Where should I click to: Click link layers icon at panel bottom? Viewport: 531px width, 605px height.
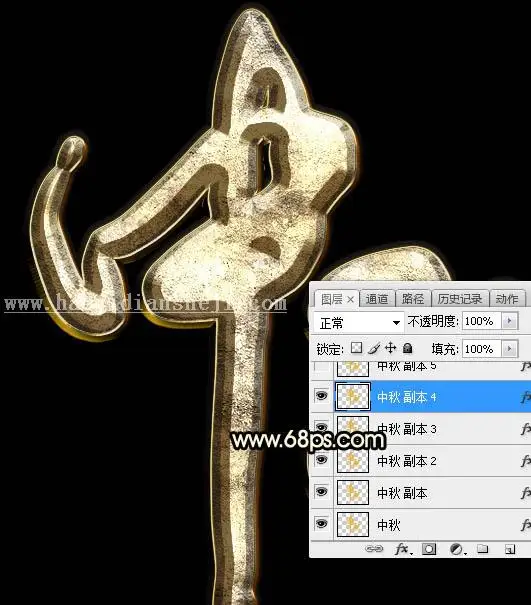click(x=374, y=549)
